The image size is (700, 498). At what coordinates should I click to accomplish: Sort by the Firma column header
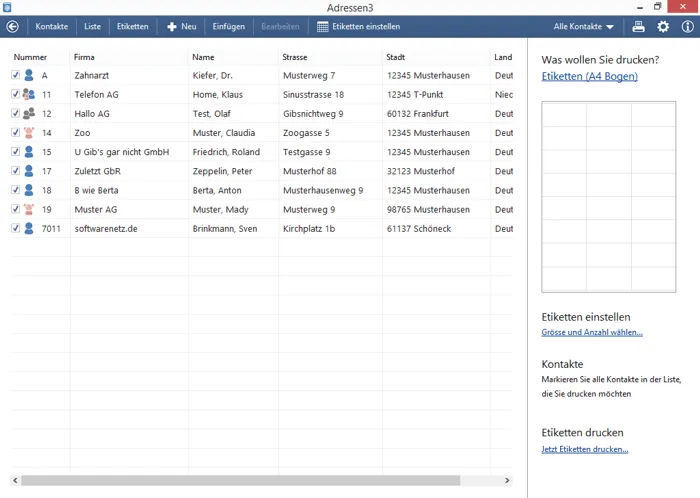click(x=84, y=57)
